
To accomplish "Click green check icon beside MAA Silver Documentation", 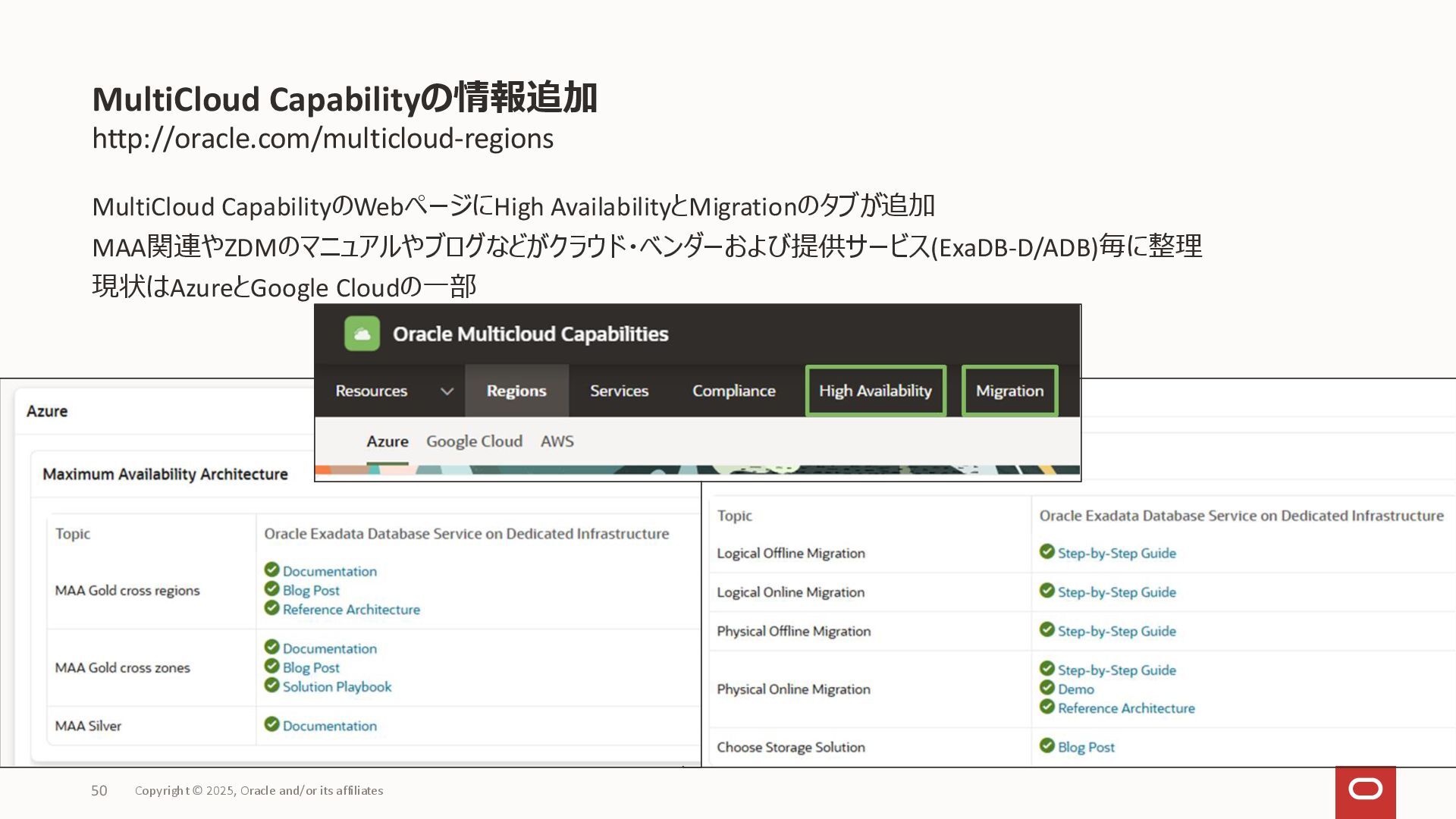I will click(271, 724).
